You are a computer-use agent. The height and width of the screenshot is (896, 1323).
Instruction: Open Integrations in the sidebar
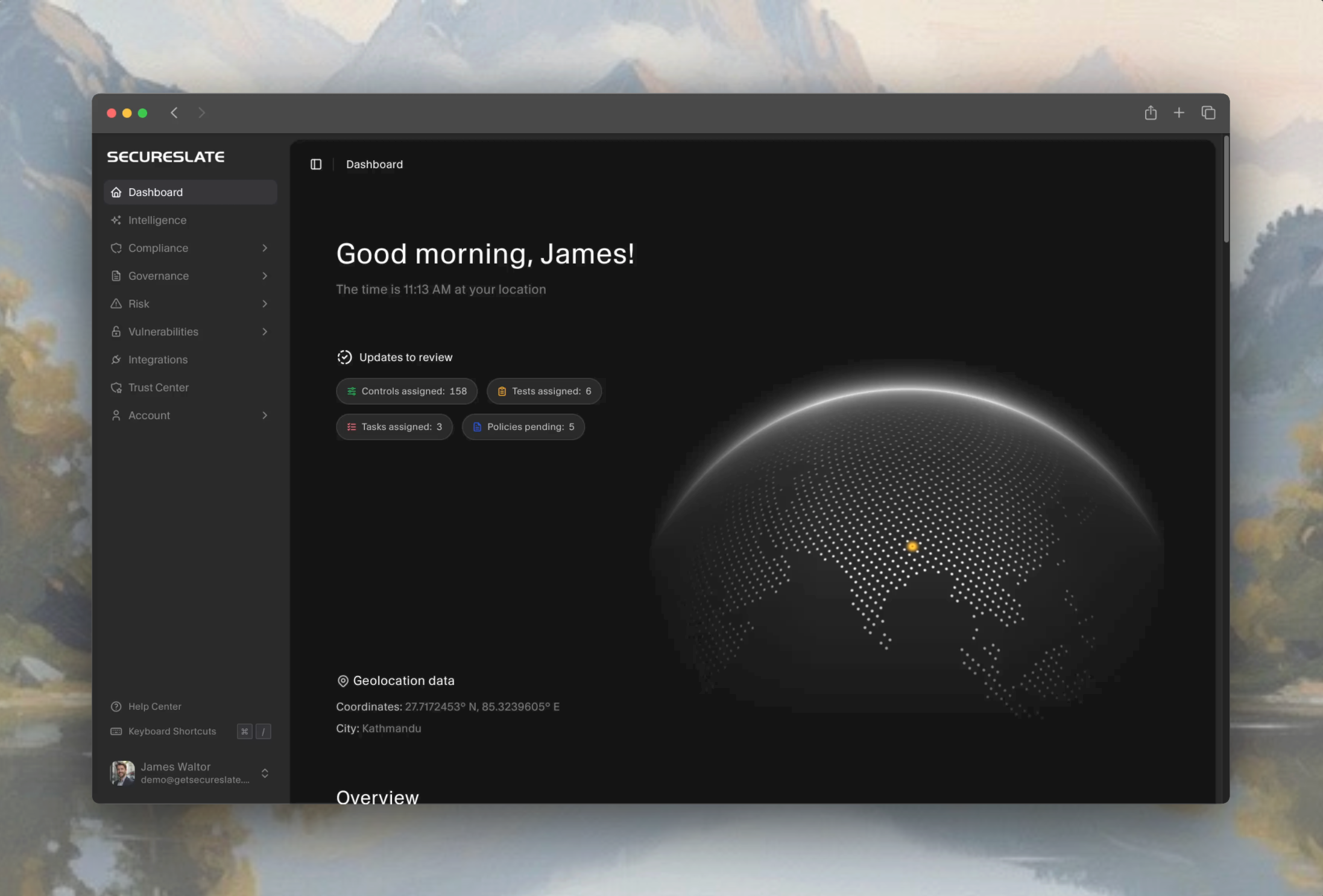(191, 359)
